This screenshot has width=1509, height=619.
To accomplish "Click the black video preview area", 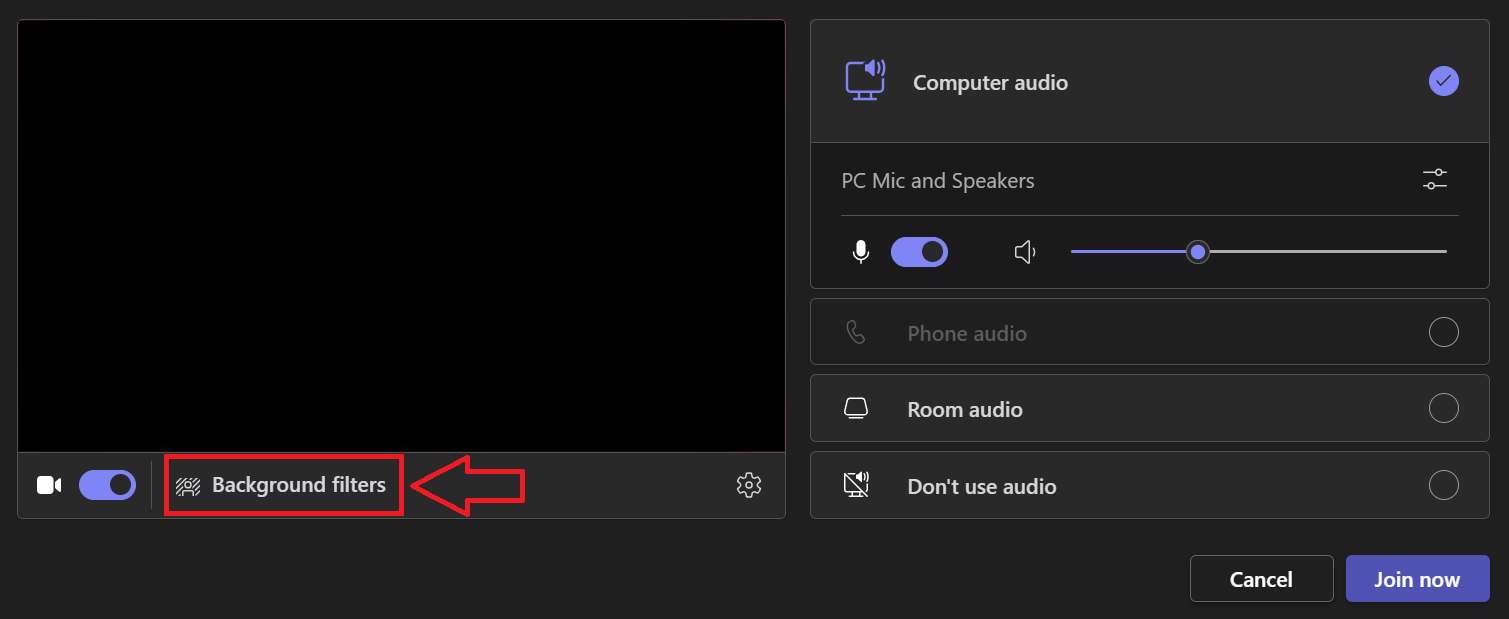I will (401, 236).
